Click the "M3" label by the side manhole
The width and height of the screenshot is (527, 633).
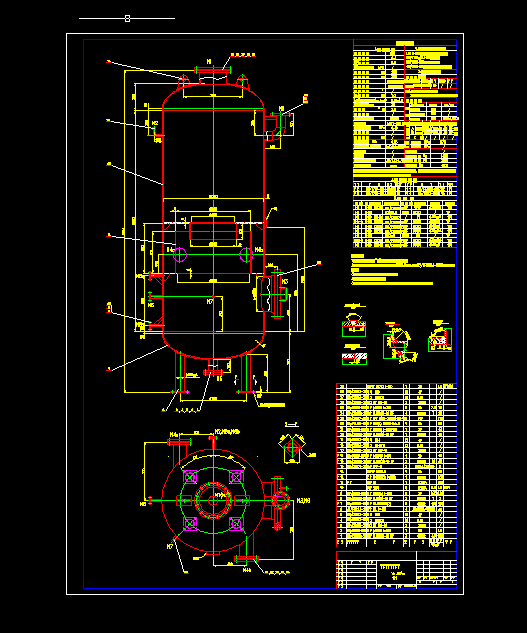click(x=285, y=281)
